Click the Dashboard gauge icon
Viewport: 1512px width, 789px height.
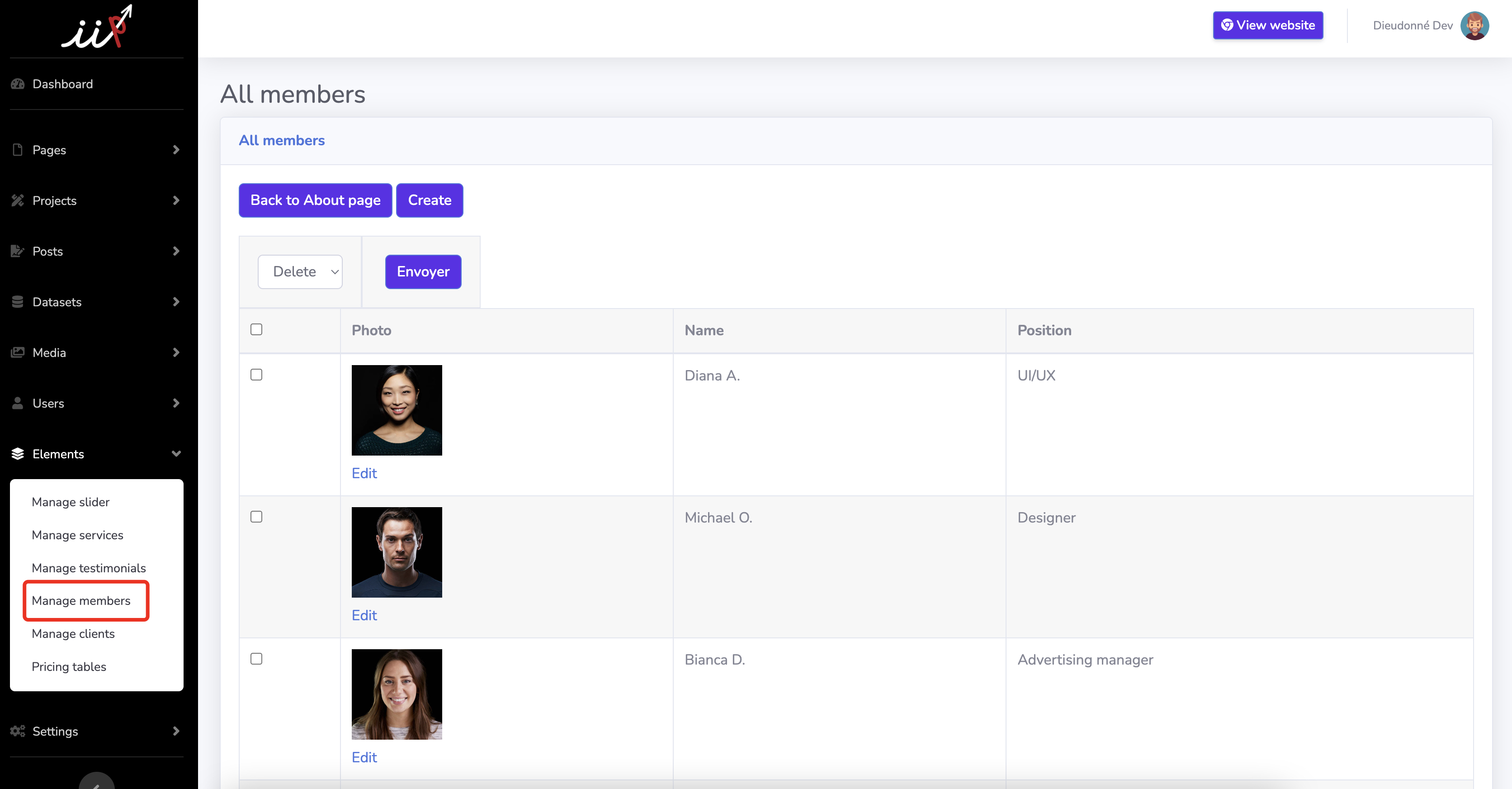point(18,84)
